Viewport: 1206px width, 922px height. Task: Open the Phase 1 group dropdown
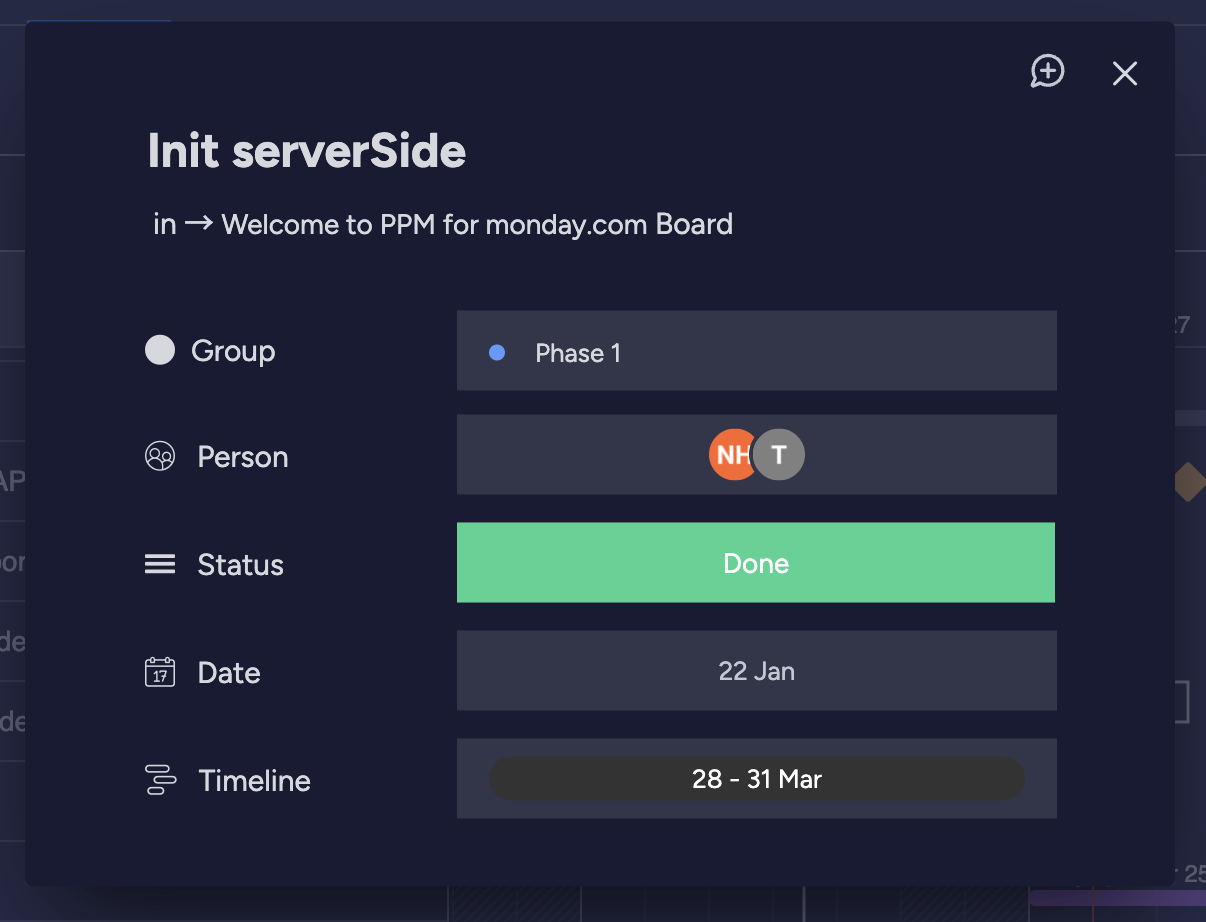756,351
